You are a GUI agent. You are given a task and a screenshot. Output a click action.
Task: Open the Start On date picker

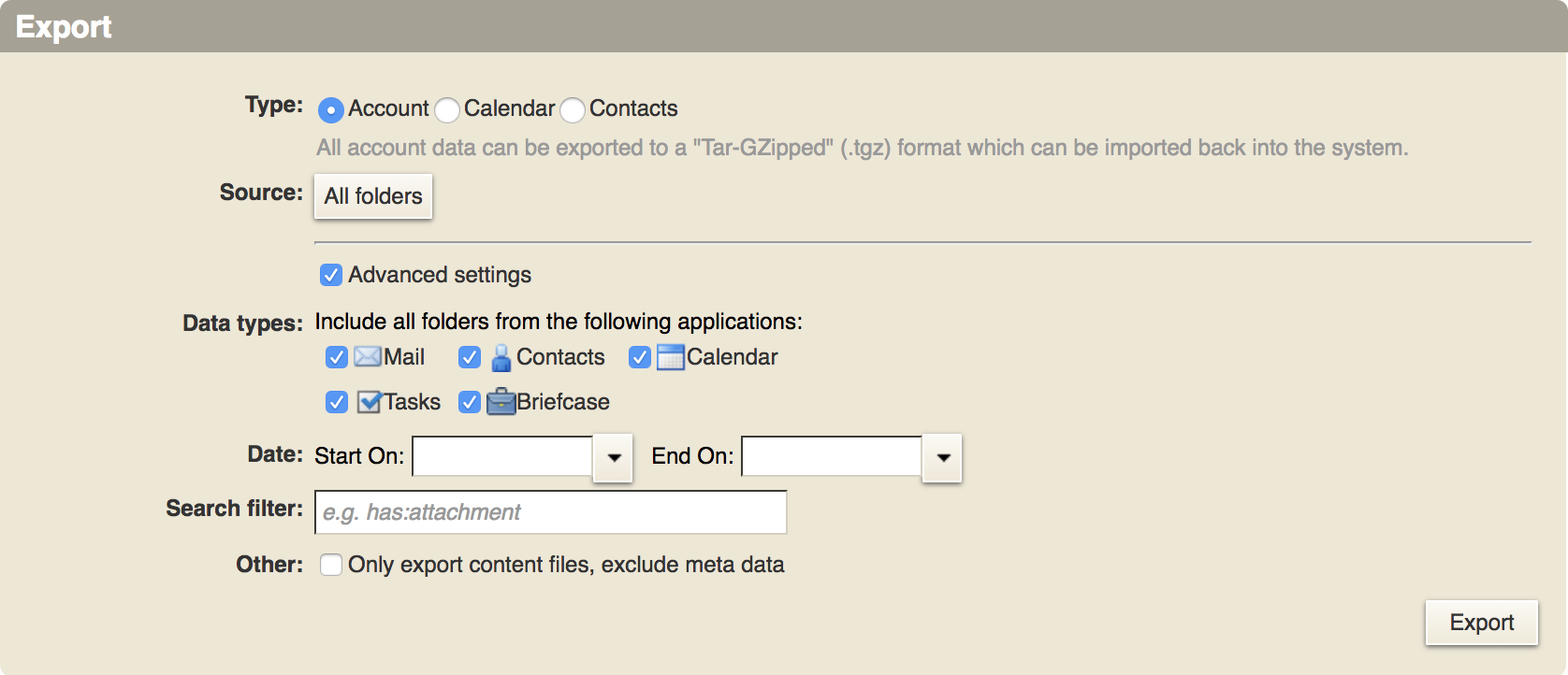click(614, 457)
